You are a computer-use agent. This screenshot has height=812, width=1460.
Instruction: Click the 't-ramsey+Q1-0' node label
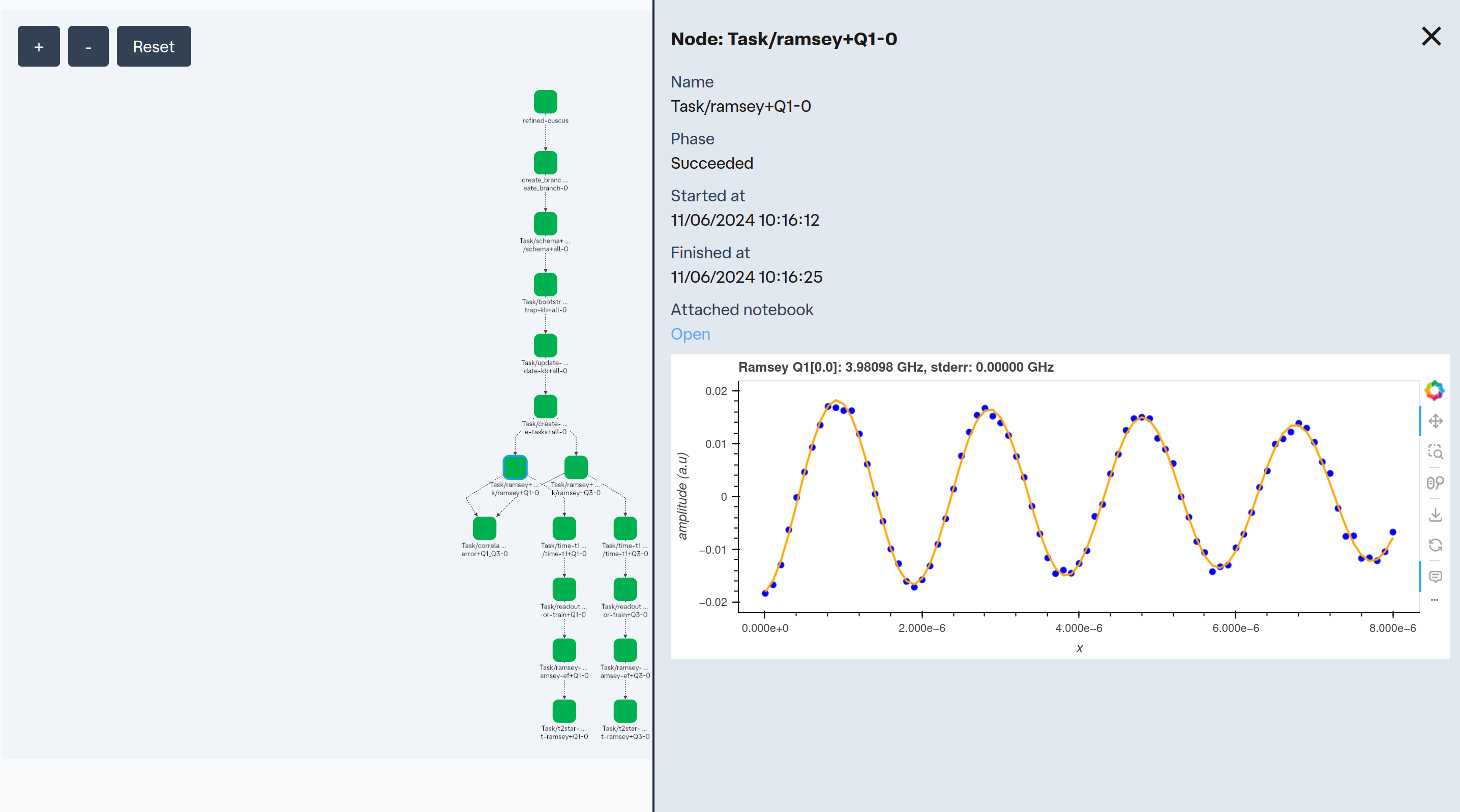[x=564, y=737]
